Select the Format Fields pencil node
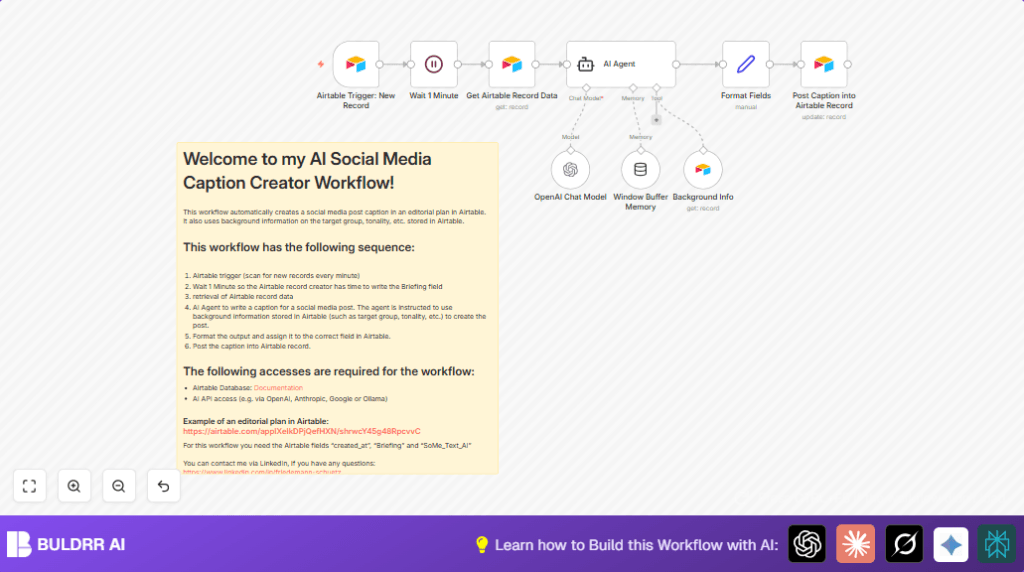The width and height of the screenshot is (1024, 572). 746,64
